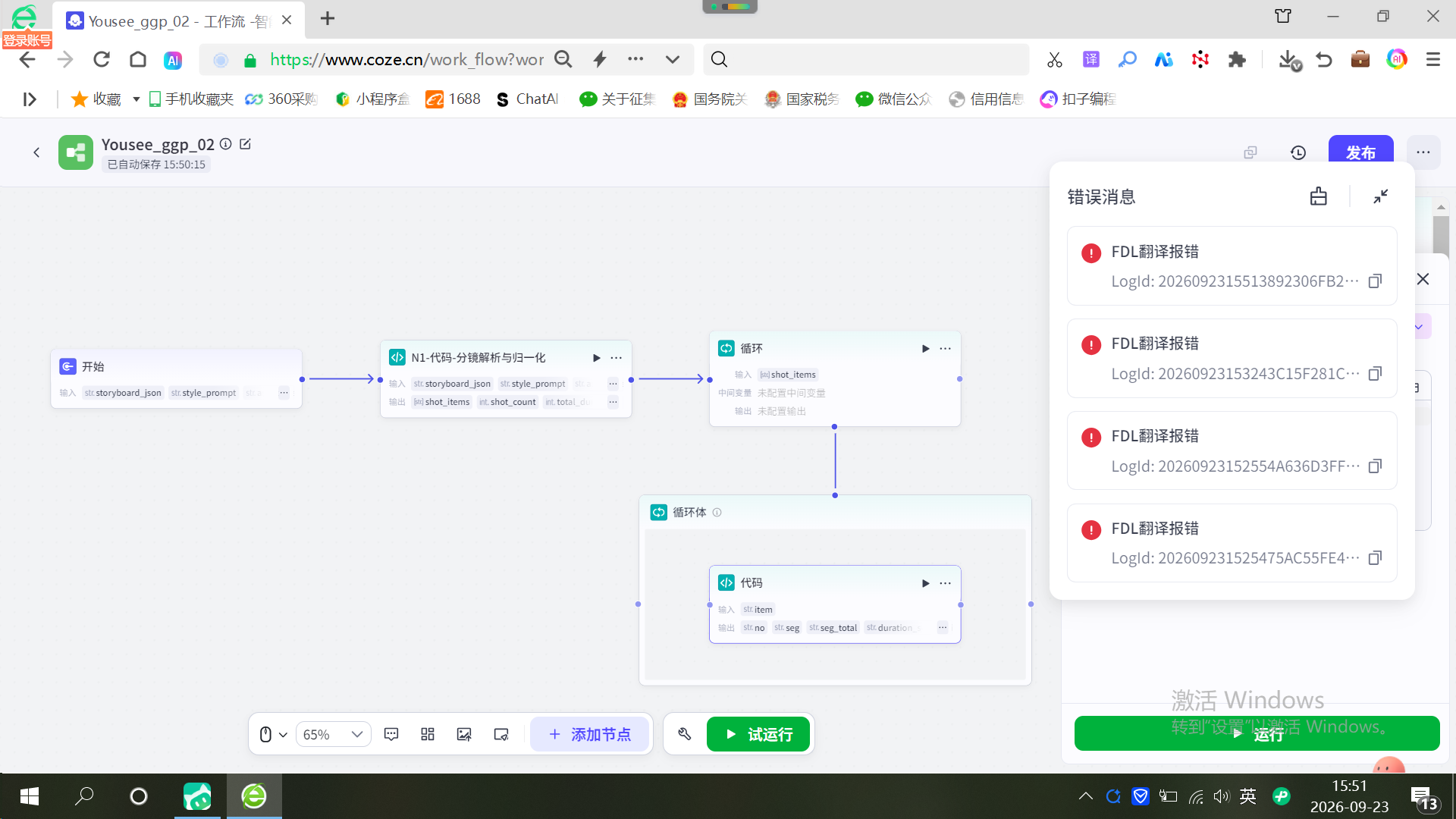Viewport: 1456px width, 819px height.
Task: Click the minimap toggle icon in toolbar
Action: tap(501, 734)
